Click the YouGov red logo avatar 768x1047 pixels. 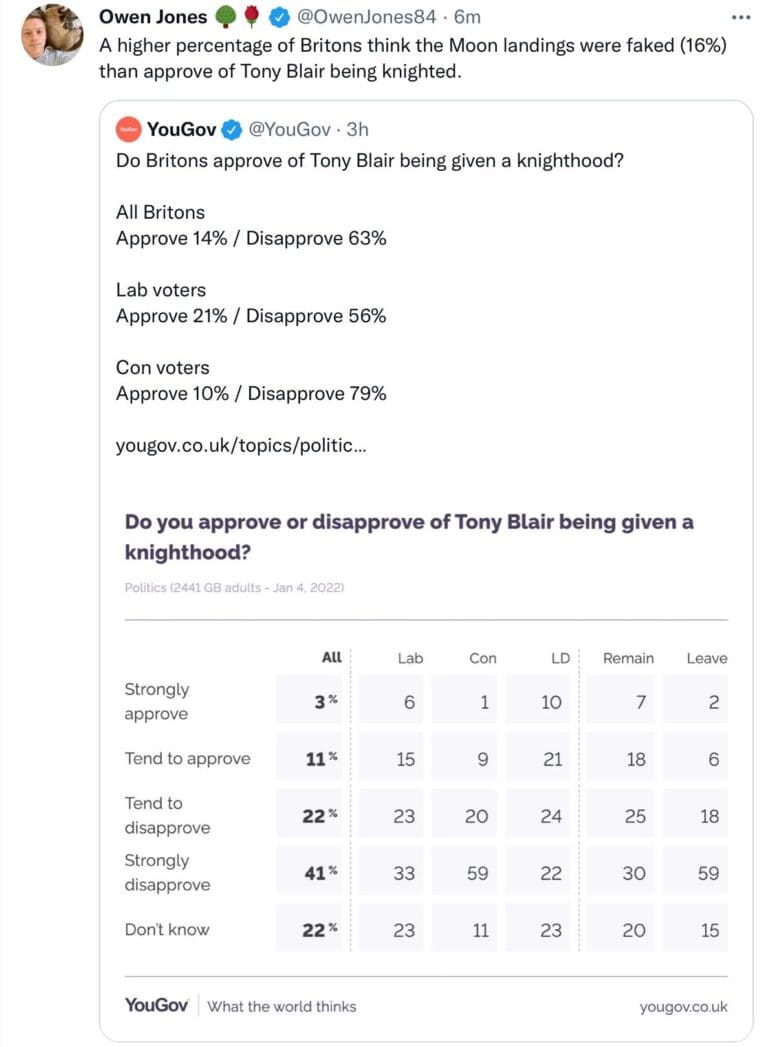129,129
